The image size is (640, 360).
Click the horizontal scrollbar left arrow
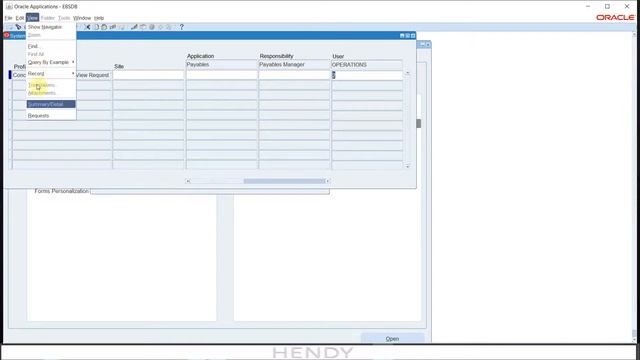point(188,181)
